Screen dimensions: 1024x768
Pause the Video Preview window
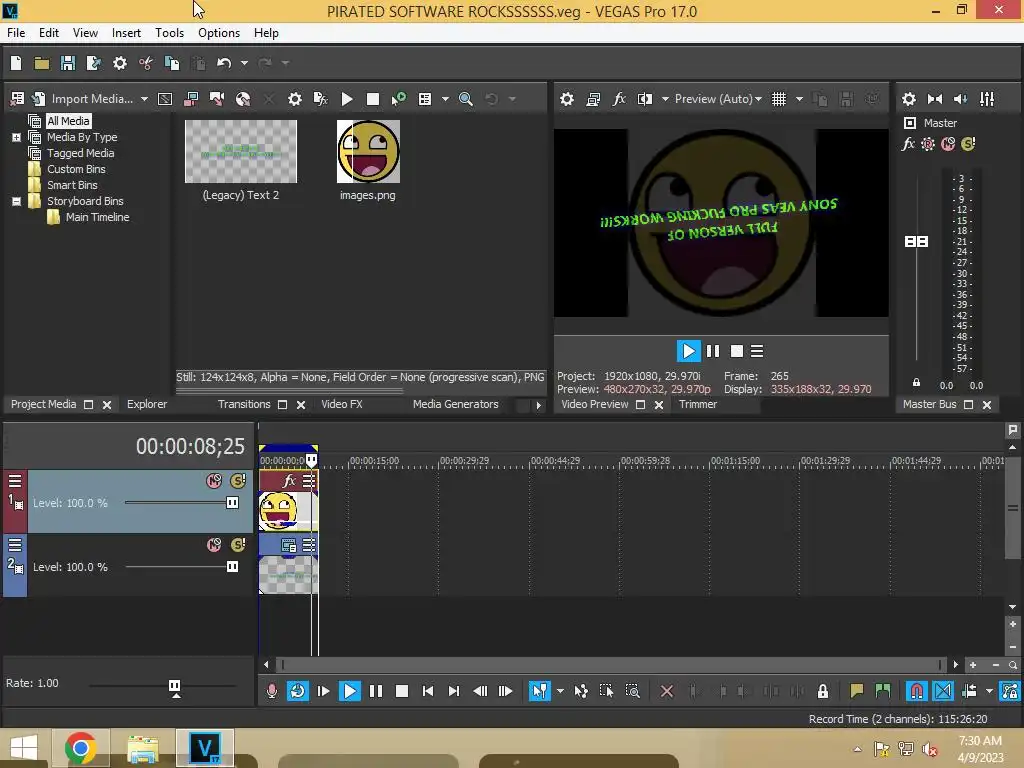point(713,351)
